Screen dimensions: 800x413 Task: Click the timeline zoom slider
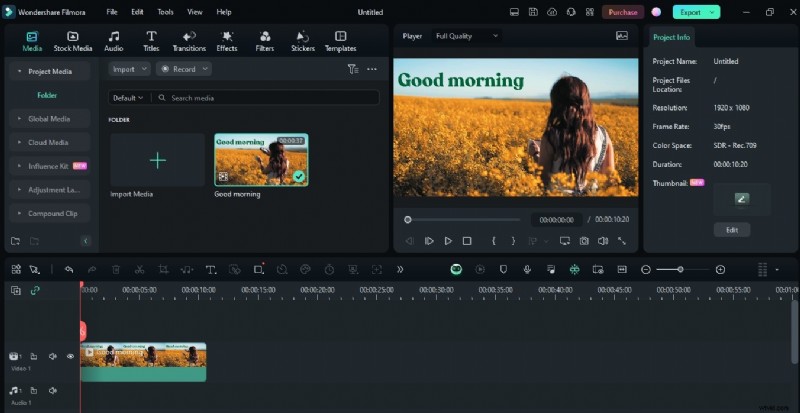(681, 269)
